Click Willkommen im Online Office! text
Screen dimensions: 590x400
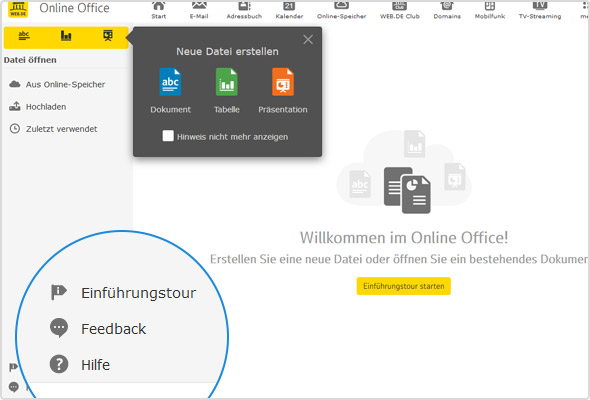click(404, 238)
